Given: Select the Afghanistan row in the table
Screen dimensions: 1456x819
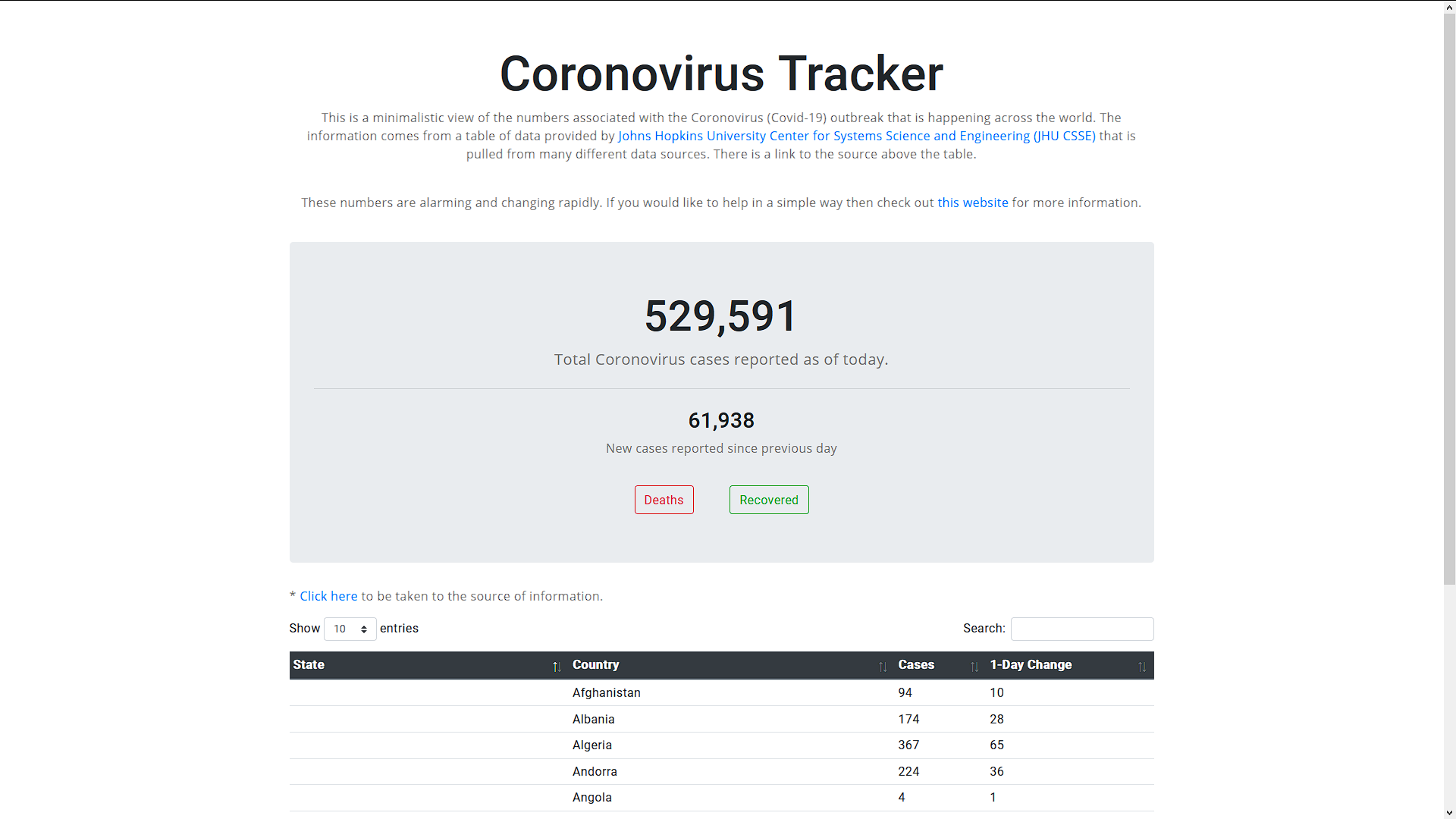Looking at the screenshot, I should (x=720, y=692).
